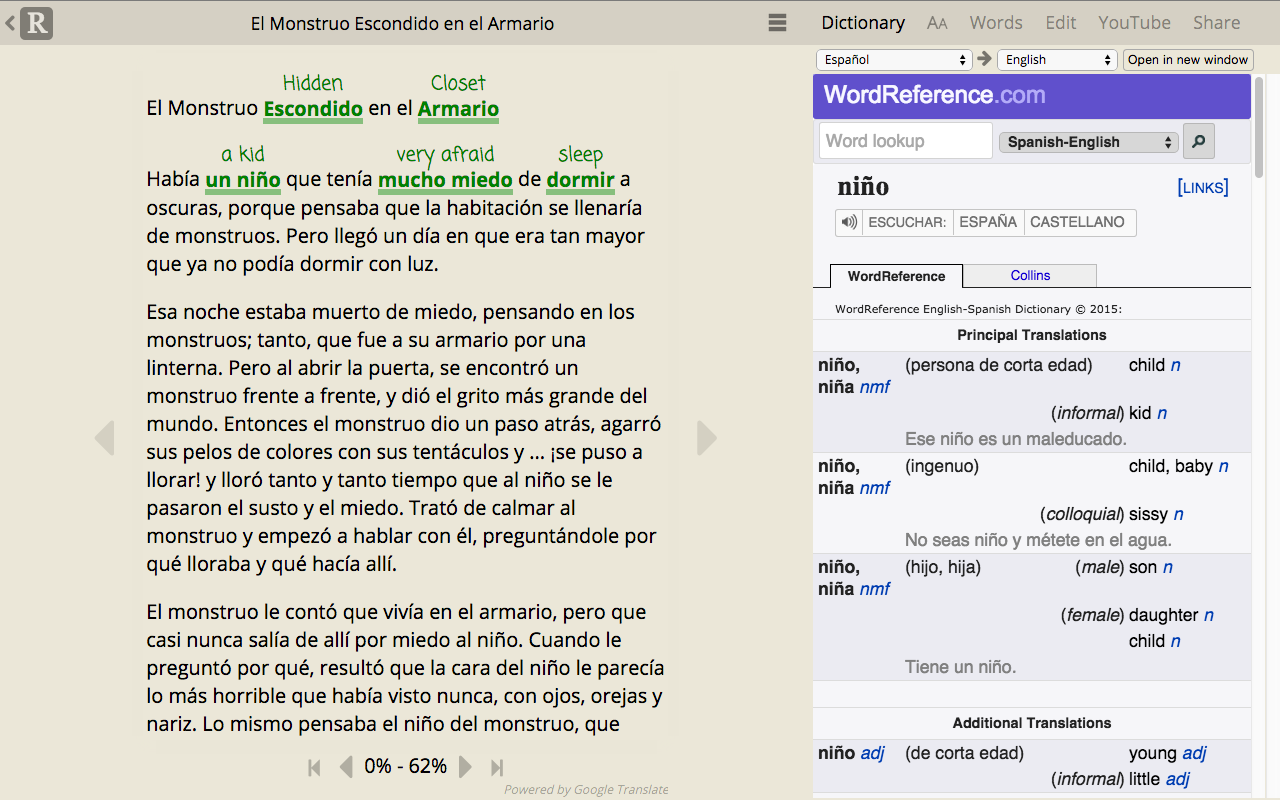
Task: Click the magnifier search icon
Action: (1198, 141)
